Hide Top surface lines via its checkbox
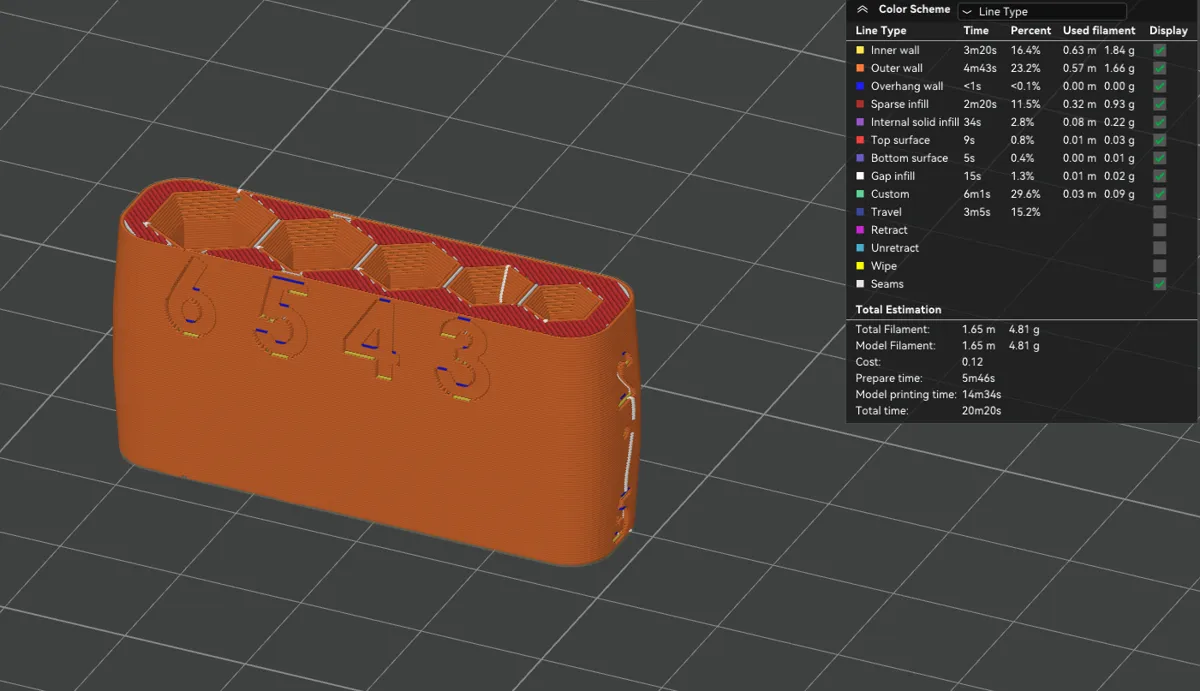Viewport: 1200px width, 691px height. click(x=1159, y=140)
